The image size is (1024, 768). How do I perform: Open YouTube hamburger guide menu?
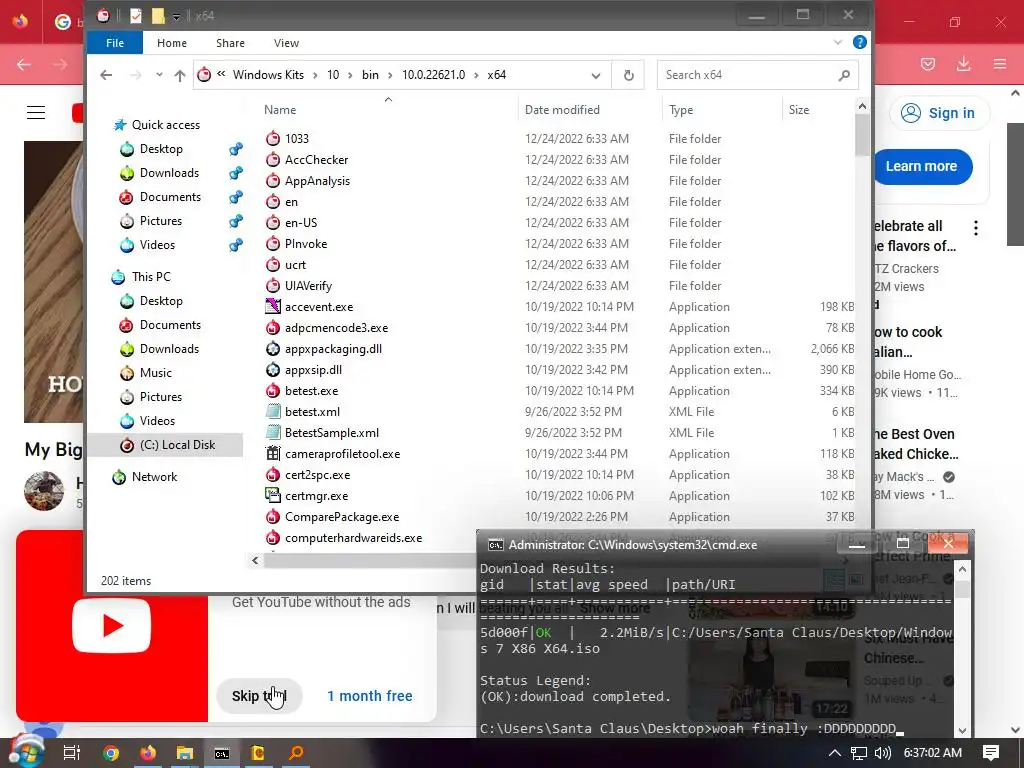(x=36, y=112)
